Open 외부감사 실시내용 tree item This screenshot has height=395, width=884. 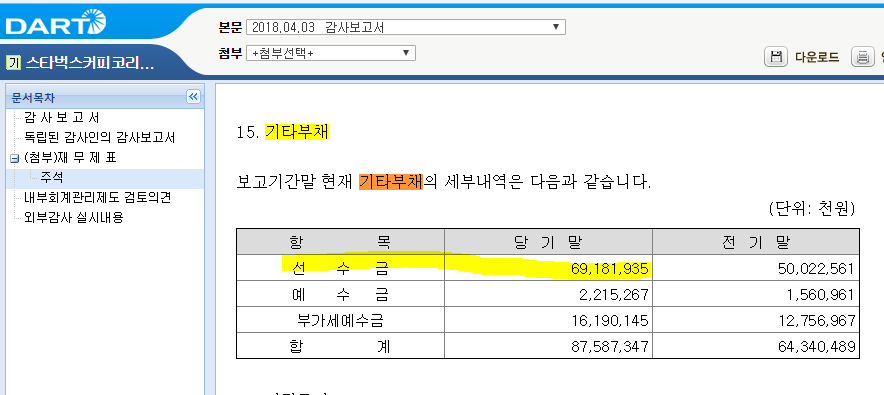(x=73, y=218)
